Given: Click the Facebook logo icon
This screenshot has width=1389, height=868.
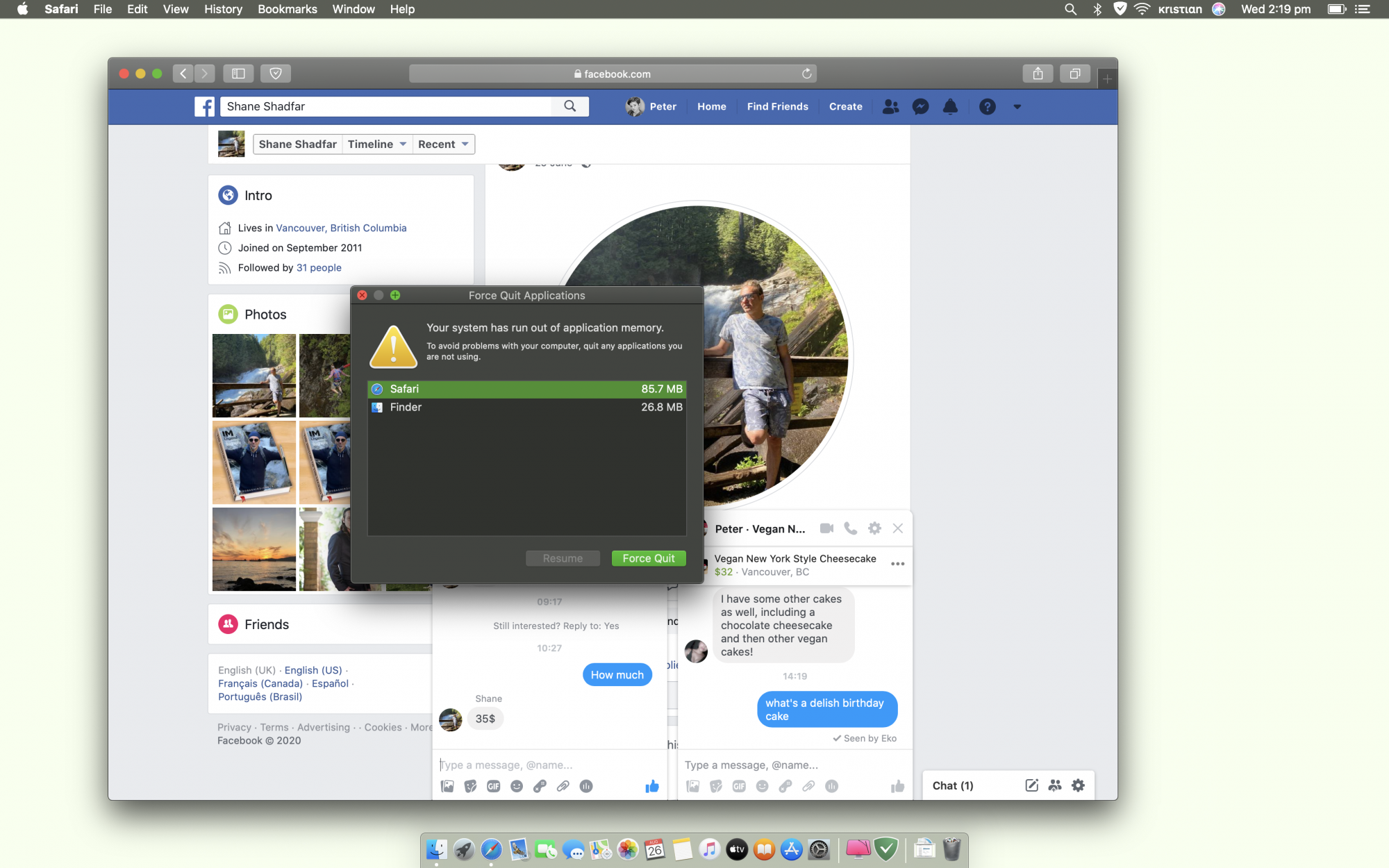Looking at the screenshot, I should [x=204, y=106].
